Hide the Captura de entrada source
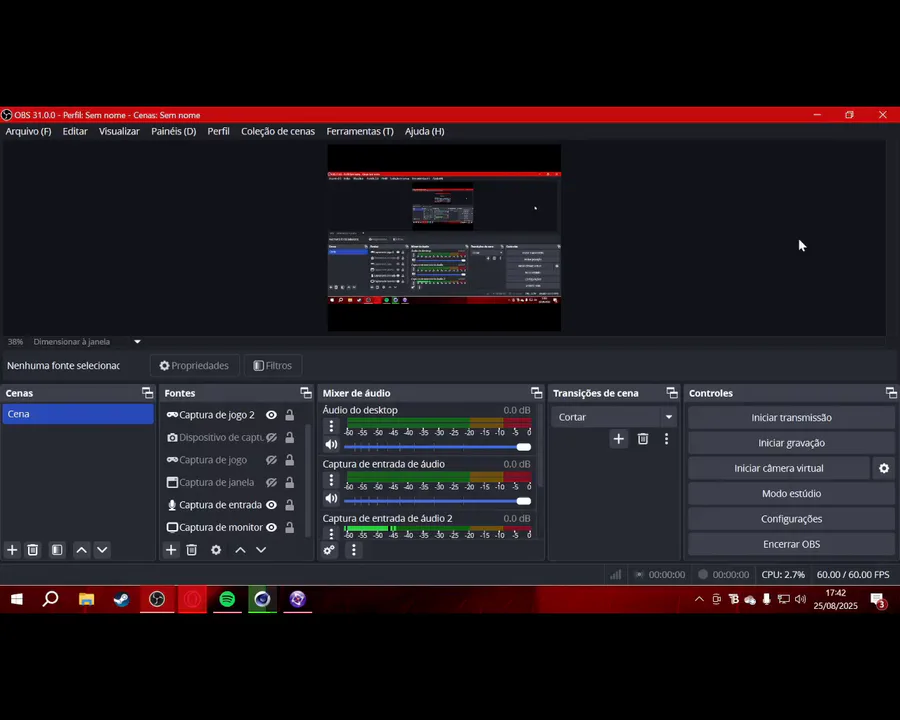The image size is (900, 720). point(271,505)
